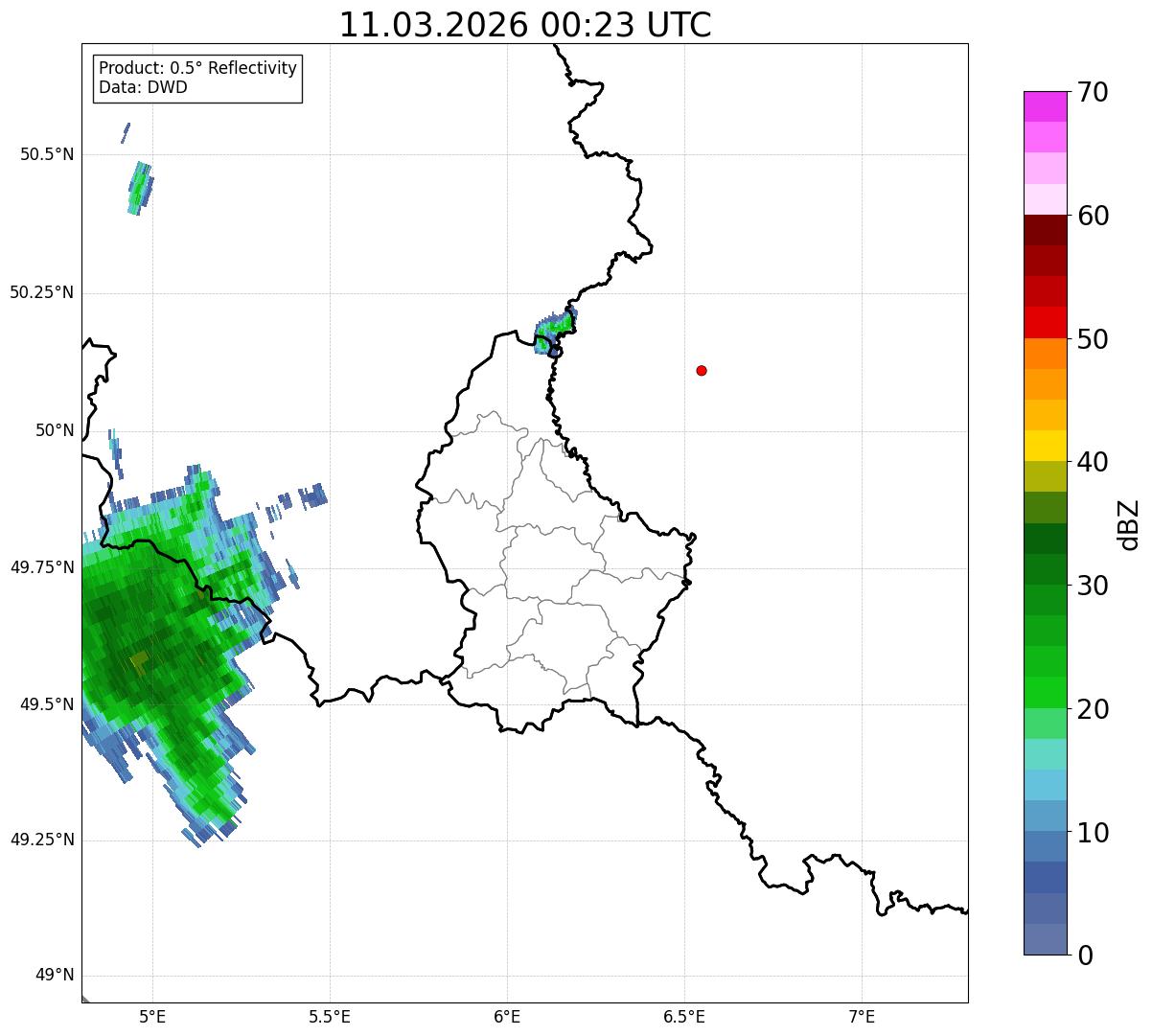Click the '49°N' latitude label

point(55,976)
